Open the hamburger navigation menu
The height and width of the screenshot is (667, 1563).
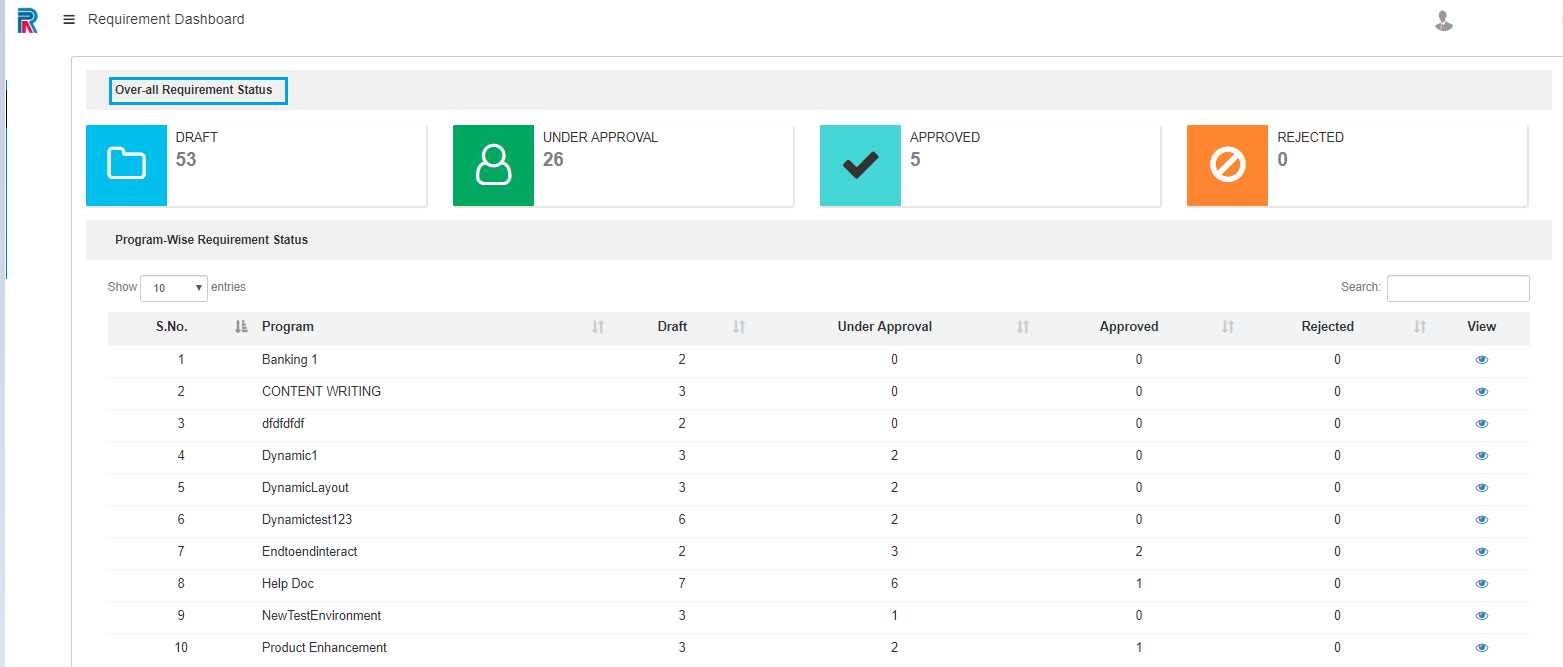68,18
